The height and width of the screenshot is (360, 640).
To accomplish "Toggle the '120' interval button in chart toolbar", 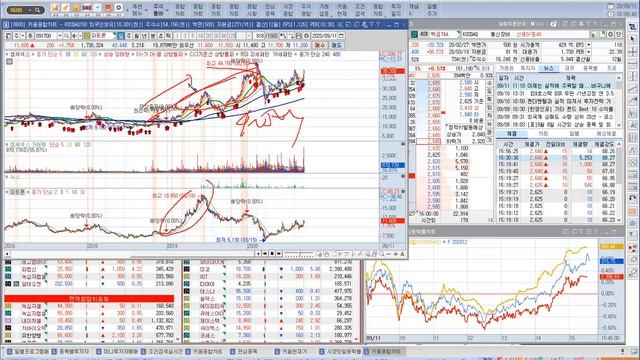I will (232, 36).
